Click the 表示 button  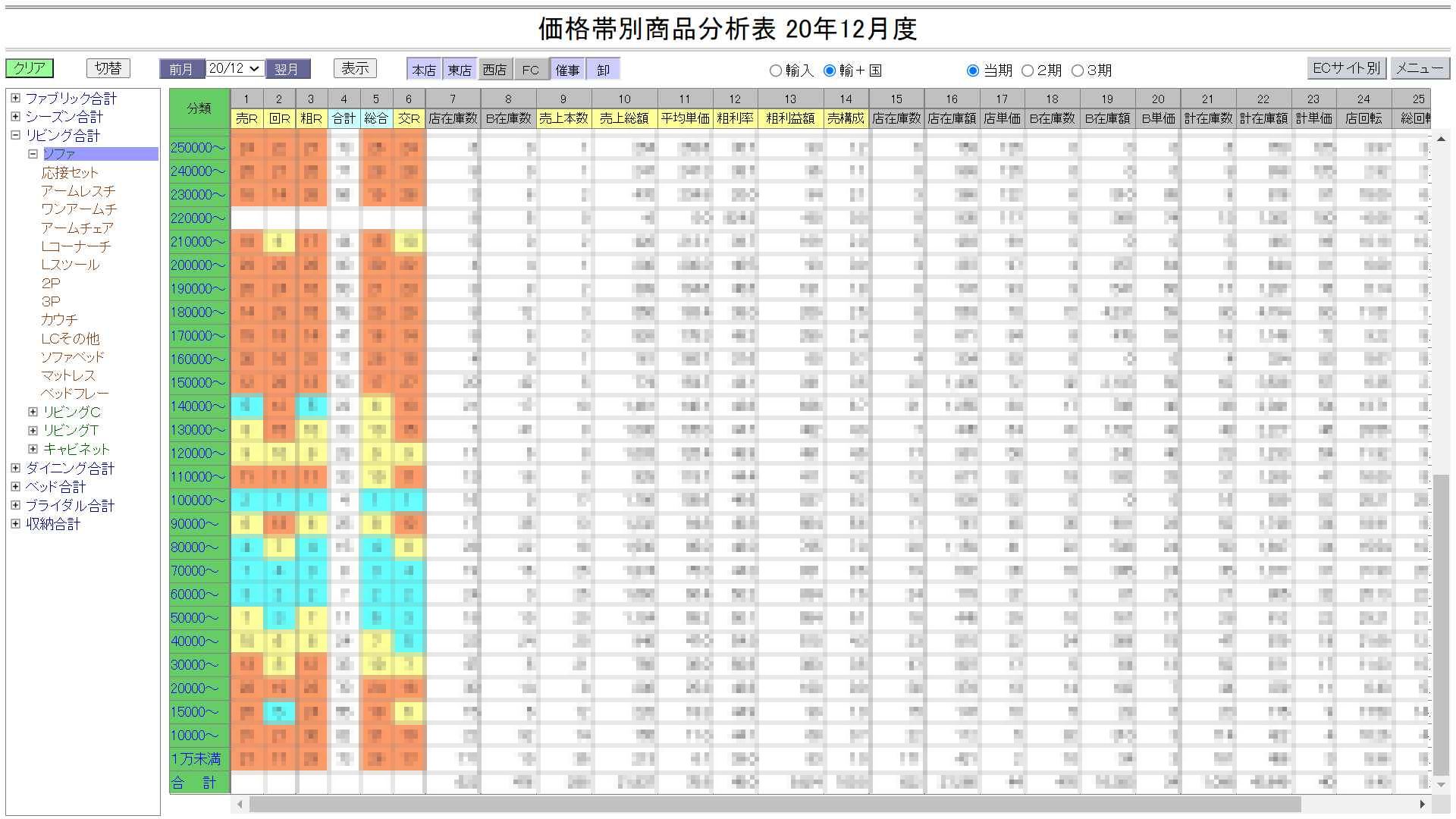pyautogui.click(x=355, y=68)
